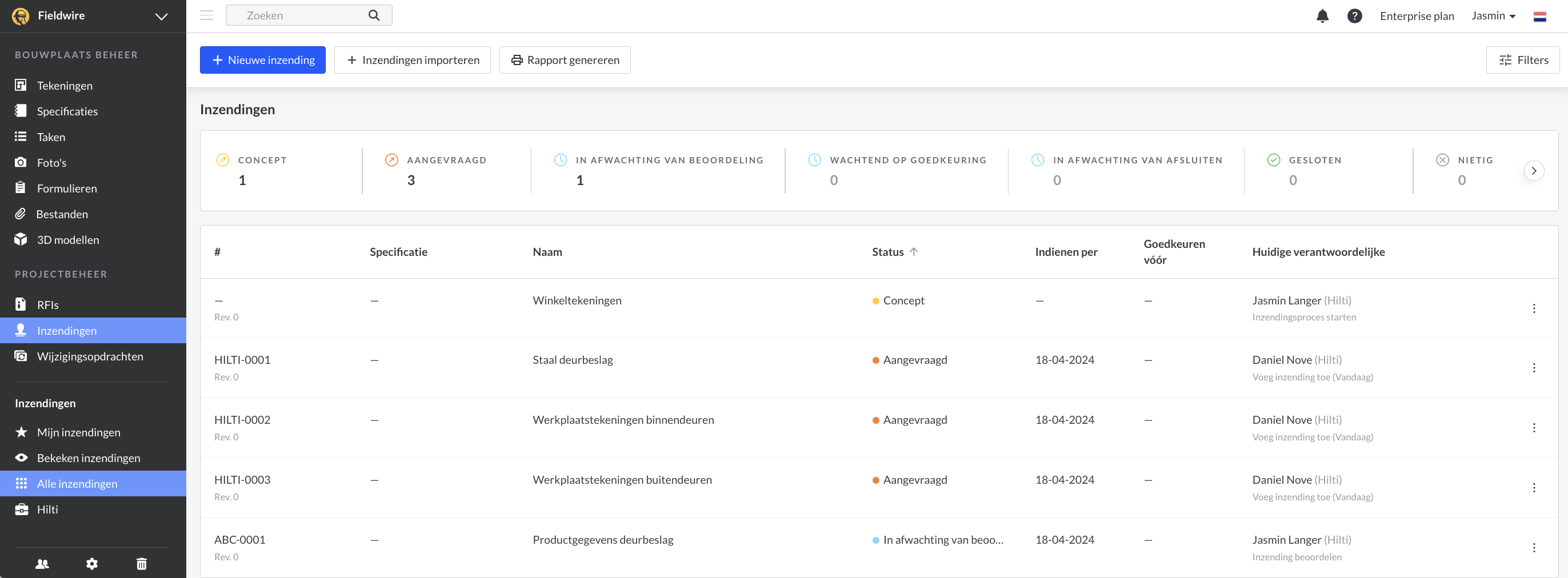The width and height of the screenshot is (1568, 578).
Task: Open the Filters panel
Action: (1522, 59)
